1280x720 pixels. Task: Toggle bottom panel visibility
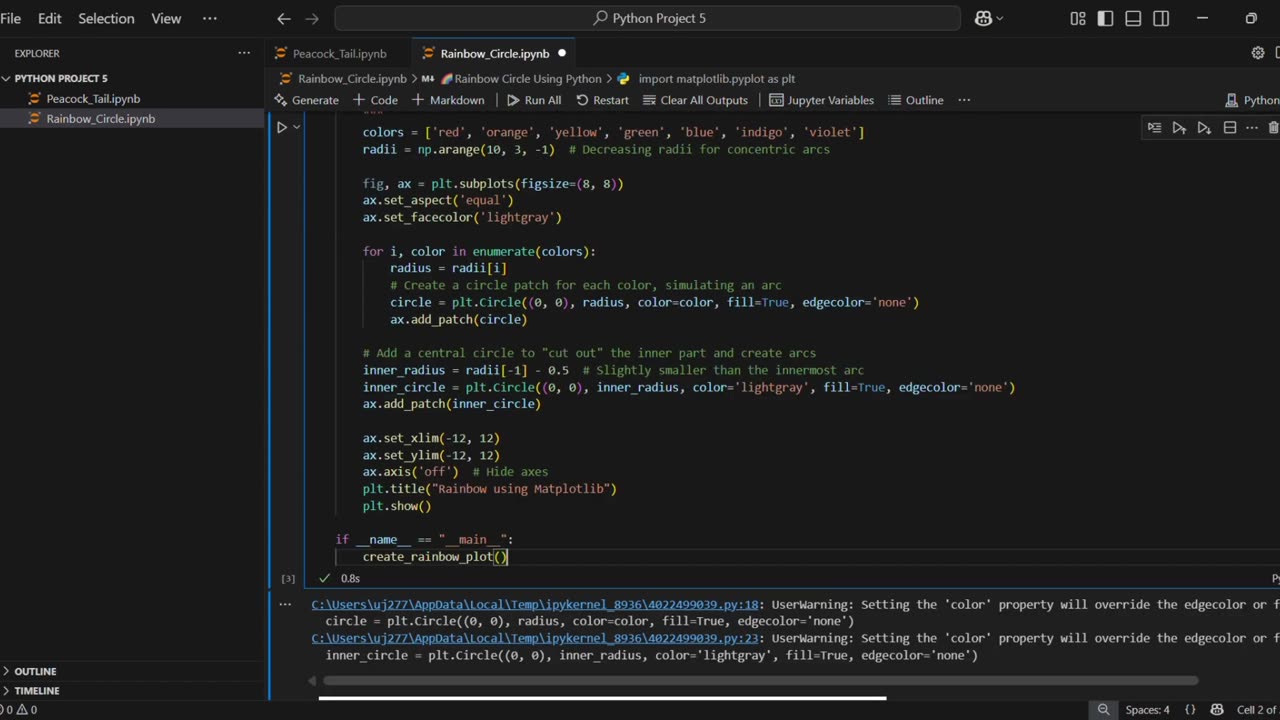click(x=1133, y=18)
